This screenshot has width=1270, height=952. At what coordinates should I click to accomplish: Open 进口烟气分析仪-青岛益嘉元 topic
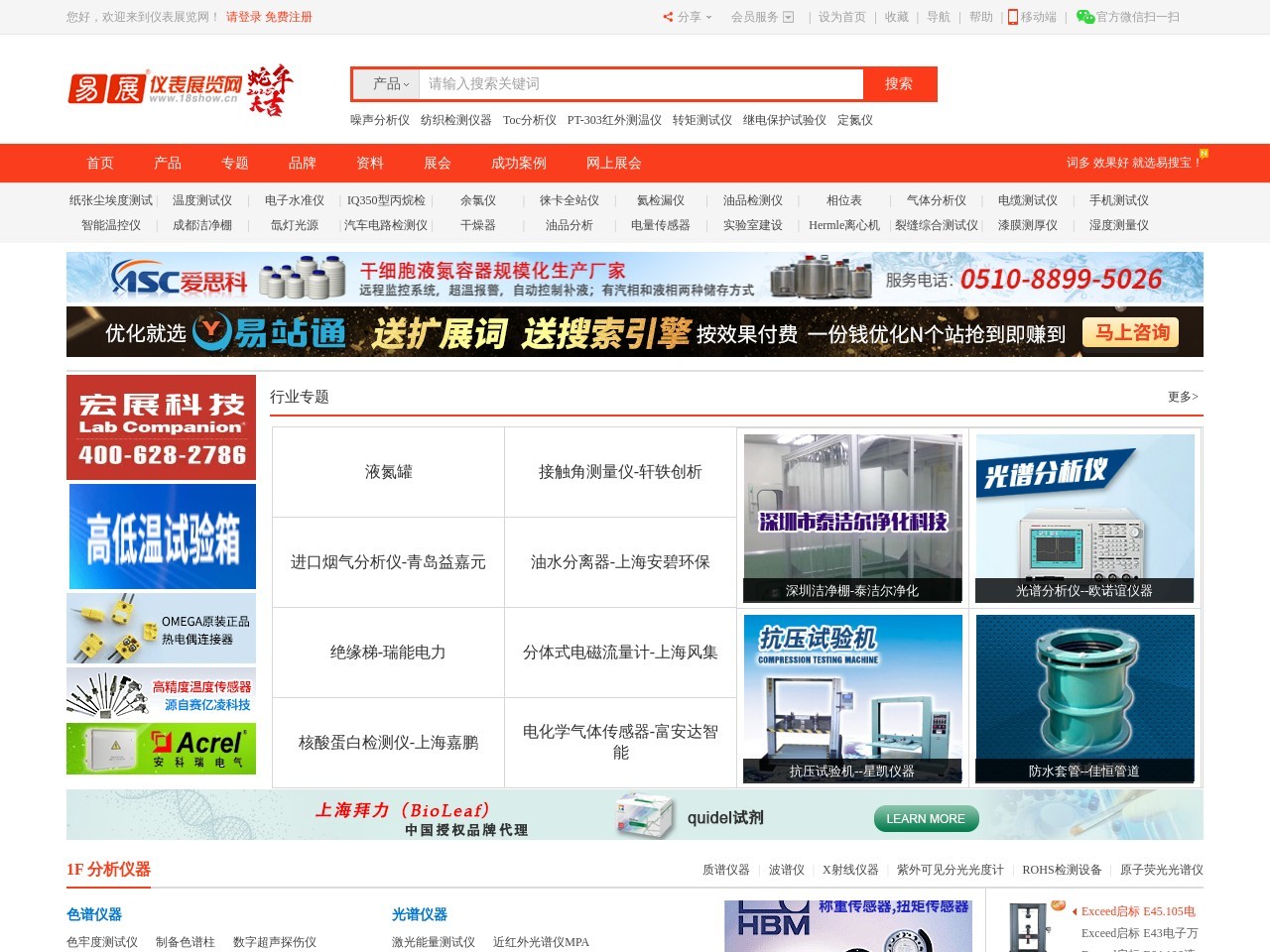(389, 562)
